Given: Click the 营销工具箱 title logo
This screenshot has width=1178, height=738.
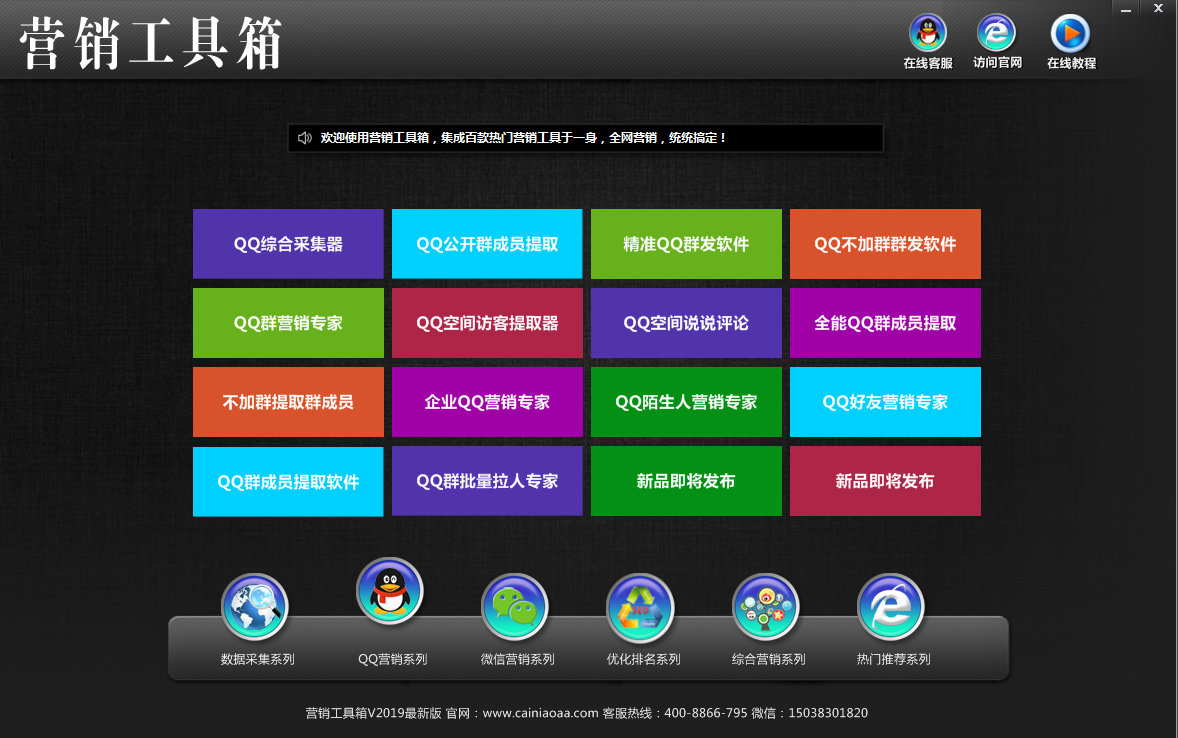Looking at the screenshot, I should coord(151,44).
